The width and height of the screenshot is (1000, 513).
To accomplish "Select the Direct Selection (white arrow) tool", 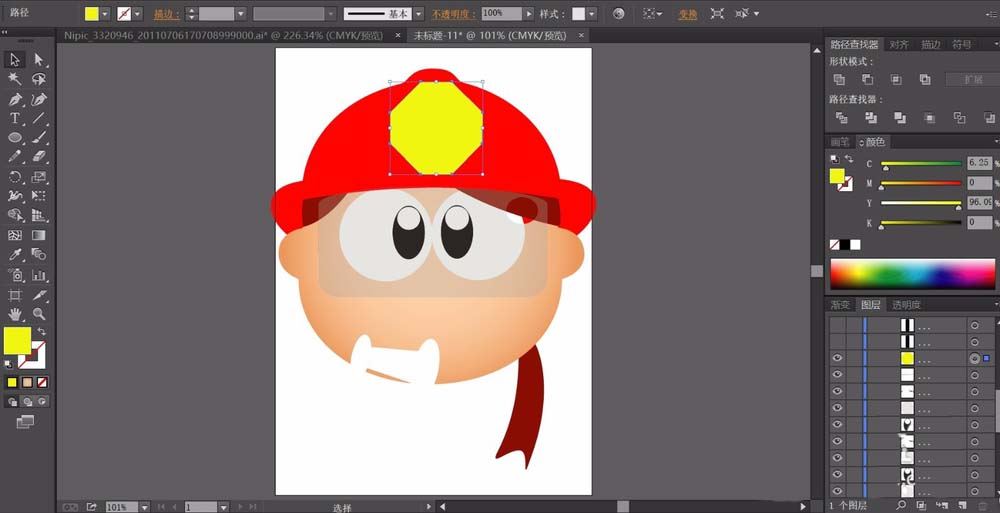I will (39, 59).
